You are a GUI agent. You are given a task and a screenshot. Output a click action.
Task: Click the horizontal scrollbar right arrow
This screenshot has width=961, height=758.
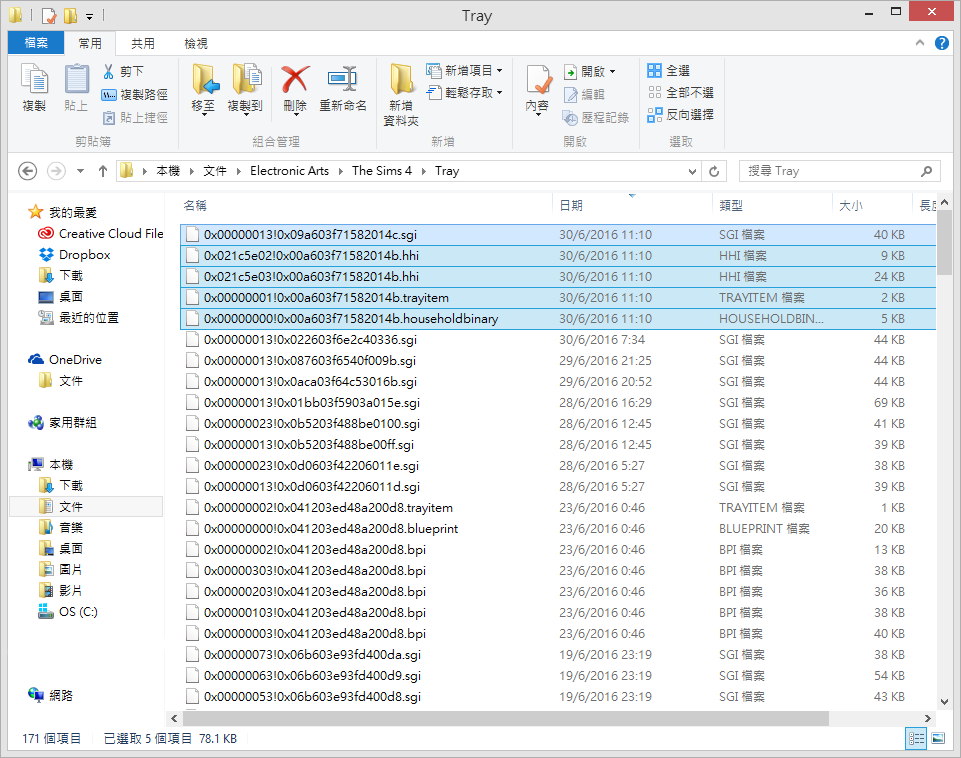coord(927,718)
